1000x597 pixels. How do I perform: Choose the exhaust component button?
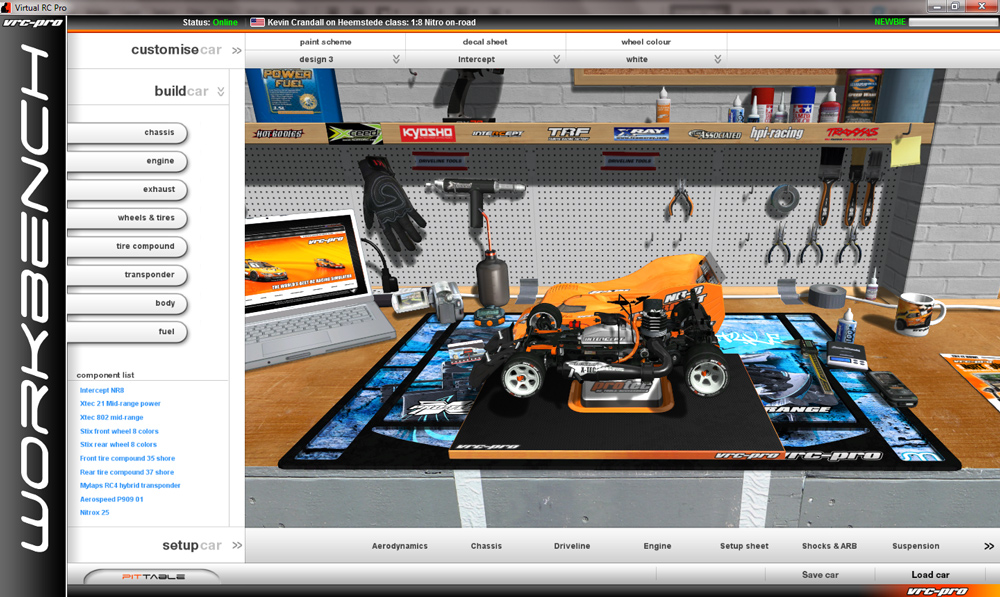tap(128, 189)
